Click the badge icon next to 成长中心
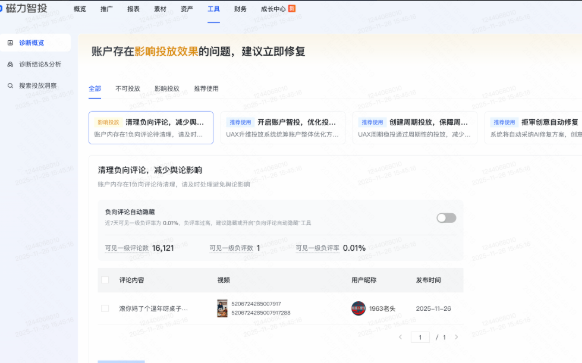Screen dimensions: 582x363 pyautogui.click(x=292, y=8)
